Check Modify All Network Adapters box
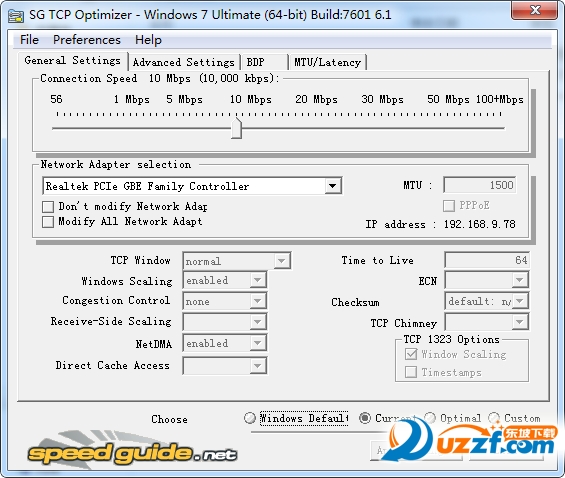 tap(48, 222)
